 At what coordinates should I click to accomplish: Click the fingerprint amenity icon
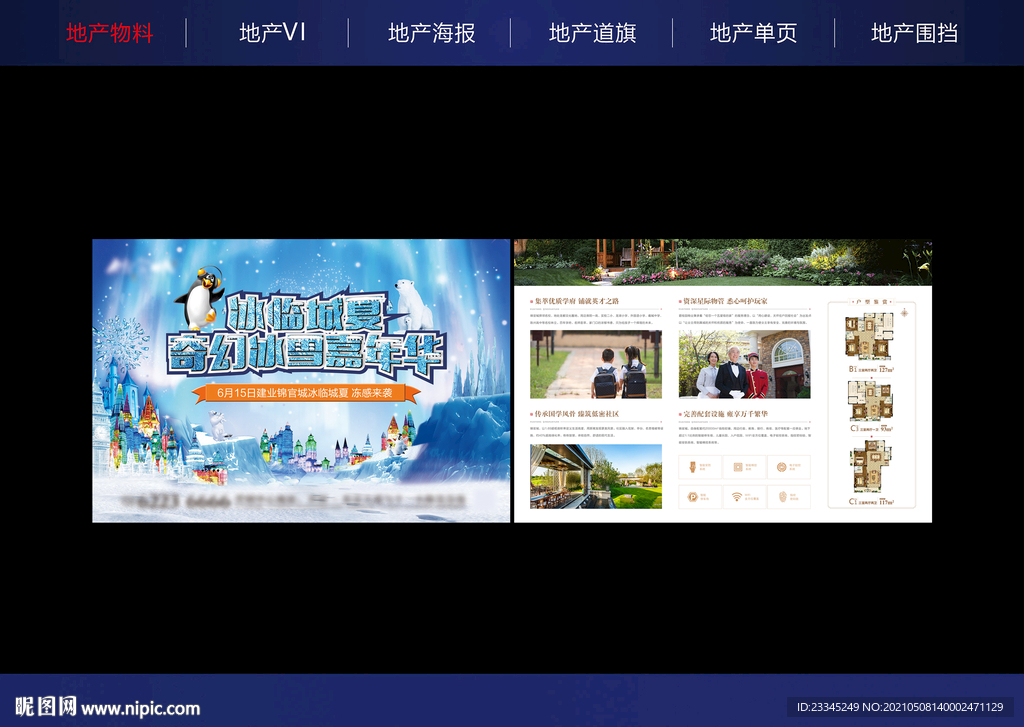pyautogui.click(x=782, y=497)
